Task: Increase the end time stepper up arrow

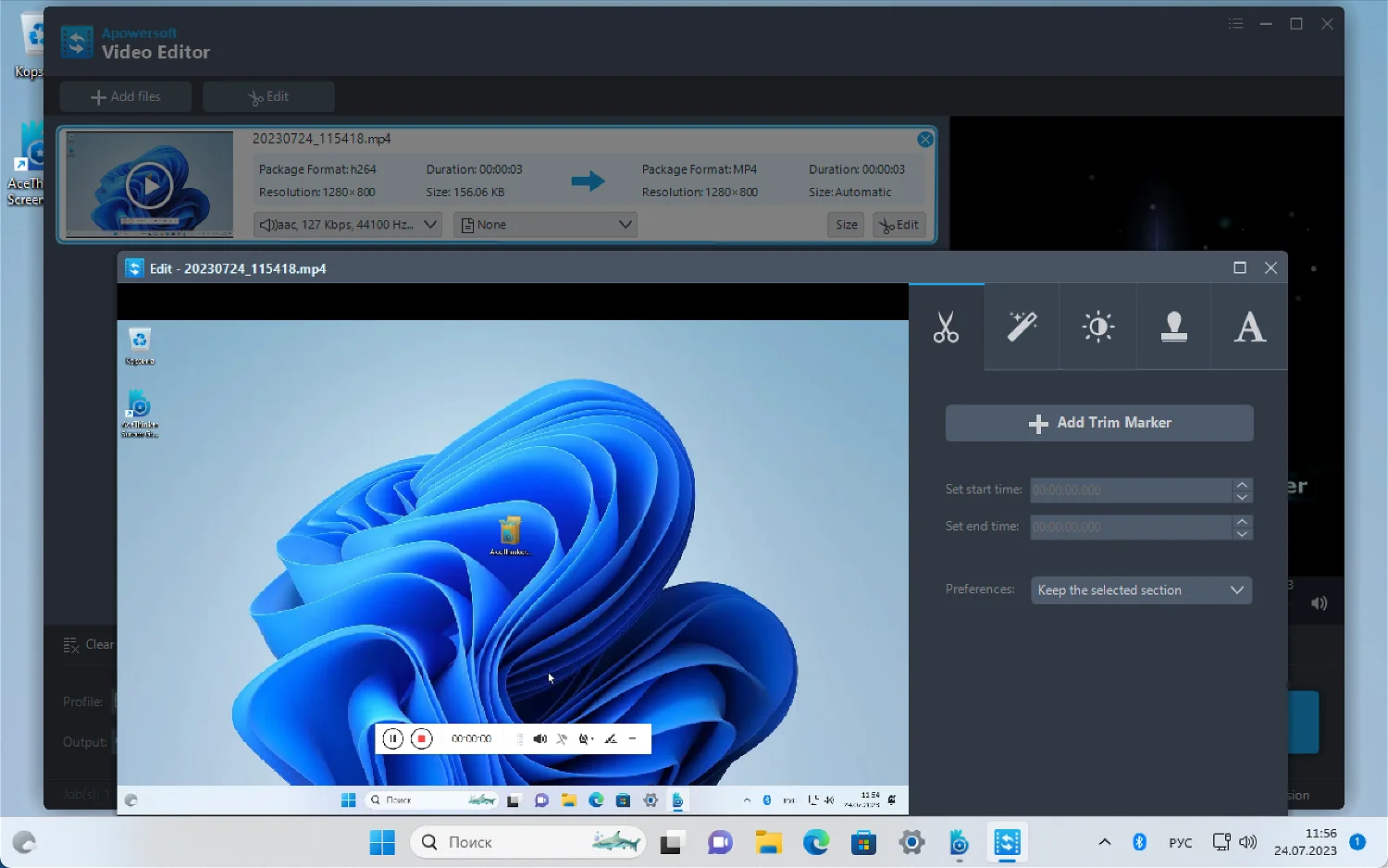Action: click(1243, 521)
